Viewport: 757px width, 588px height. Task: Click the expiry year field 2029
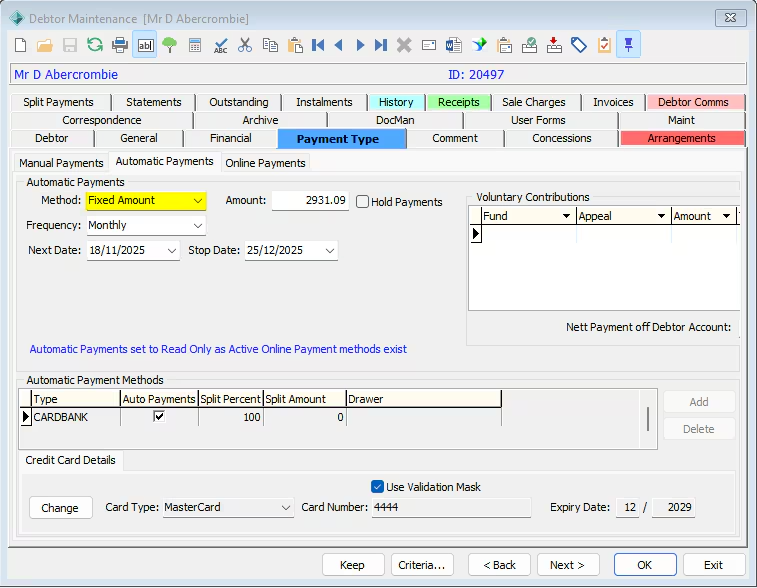point(674,507)
